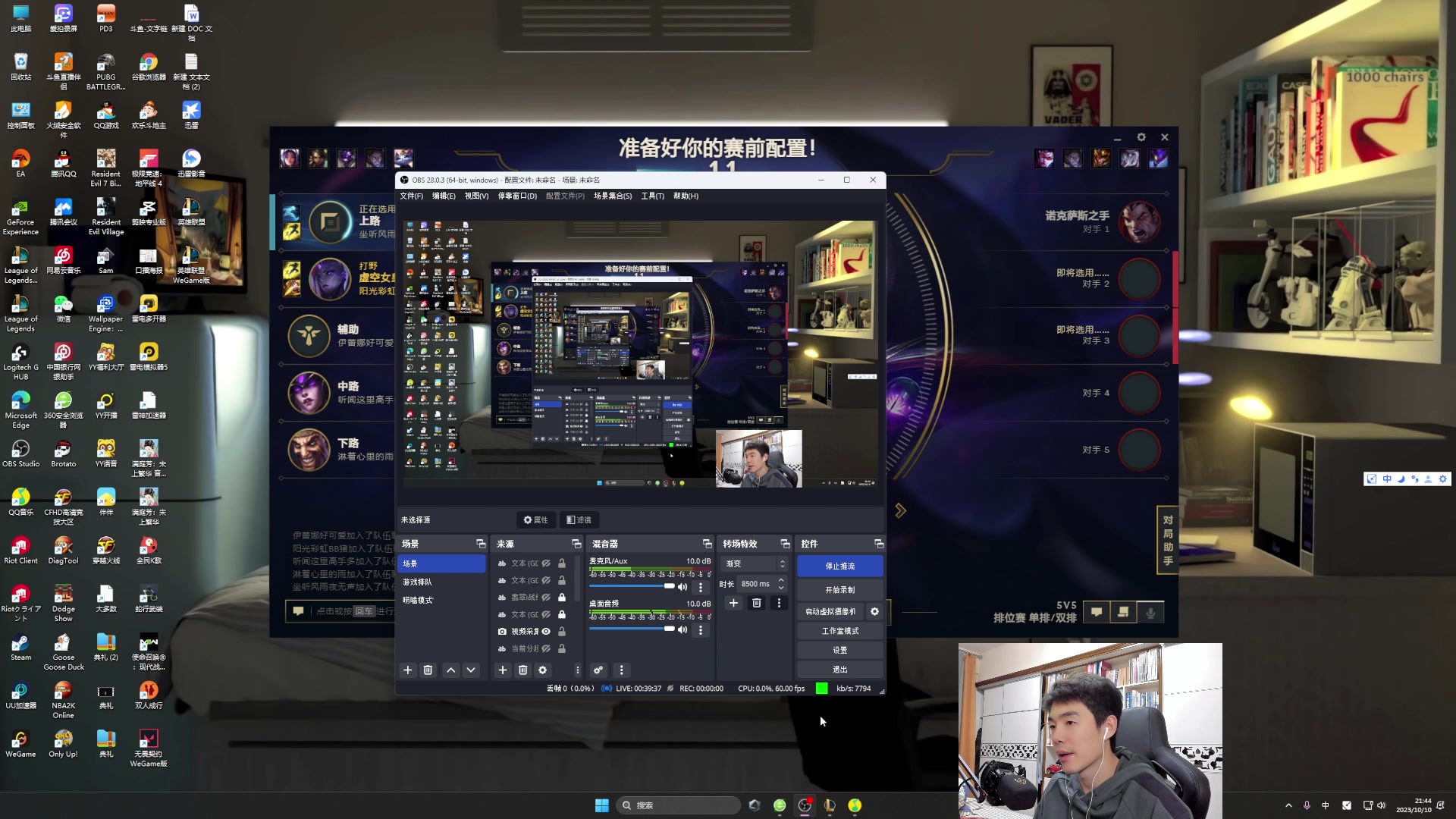Open the Steam desktop icon
The image size is (1456, 819).
[20, 647]
